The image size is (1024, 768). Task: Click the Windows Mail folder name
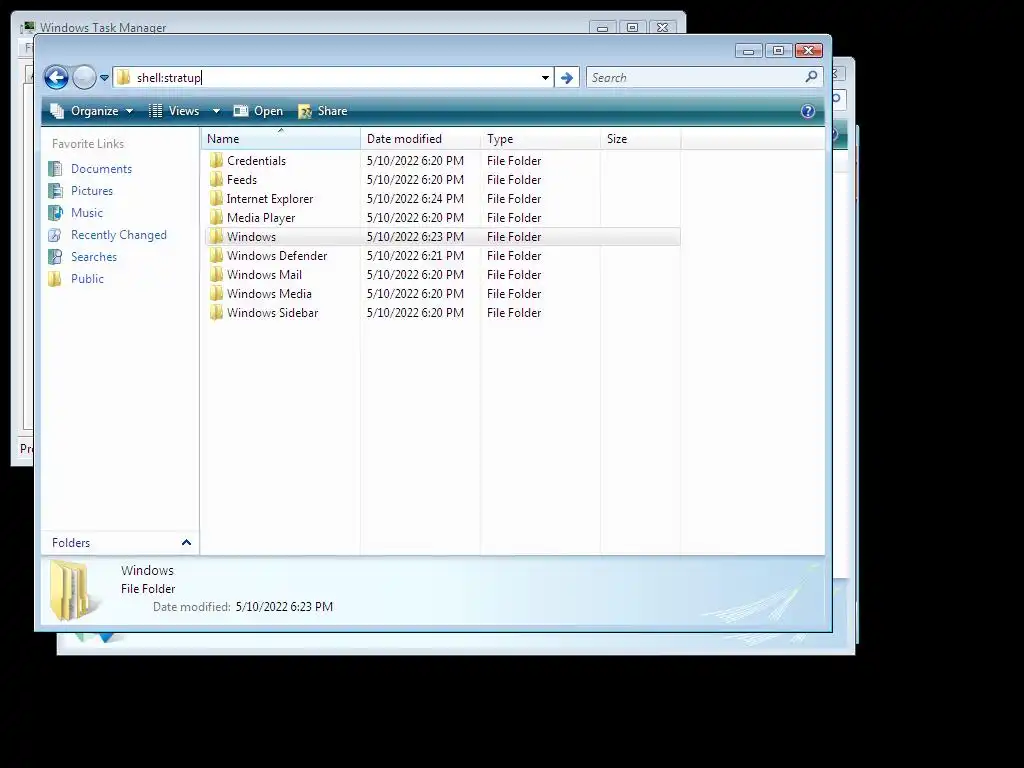[x=264, y=274]
